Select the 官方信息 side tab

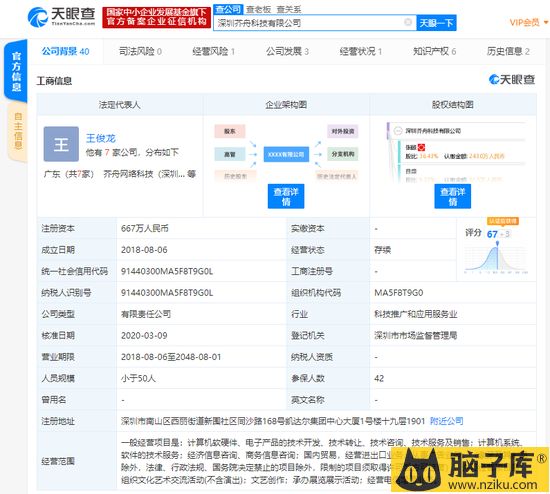point(16,71)
